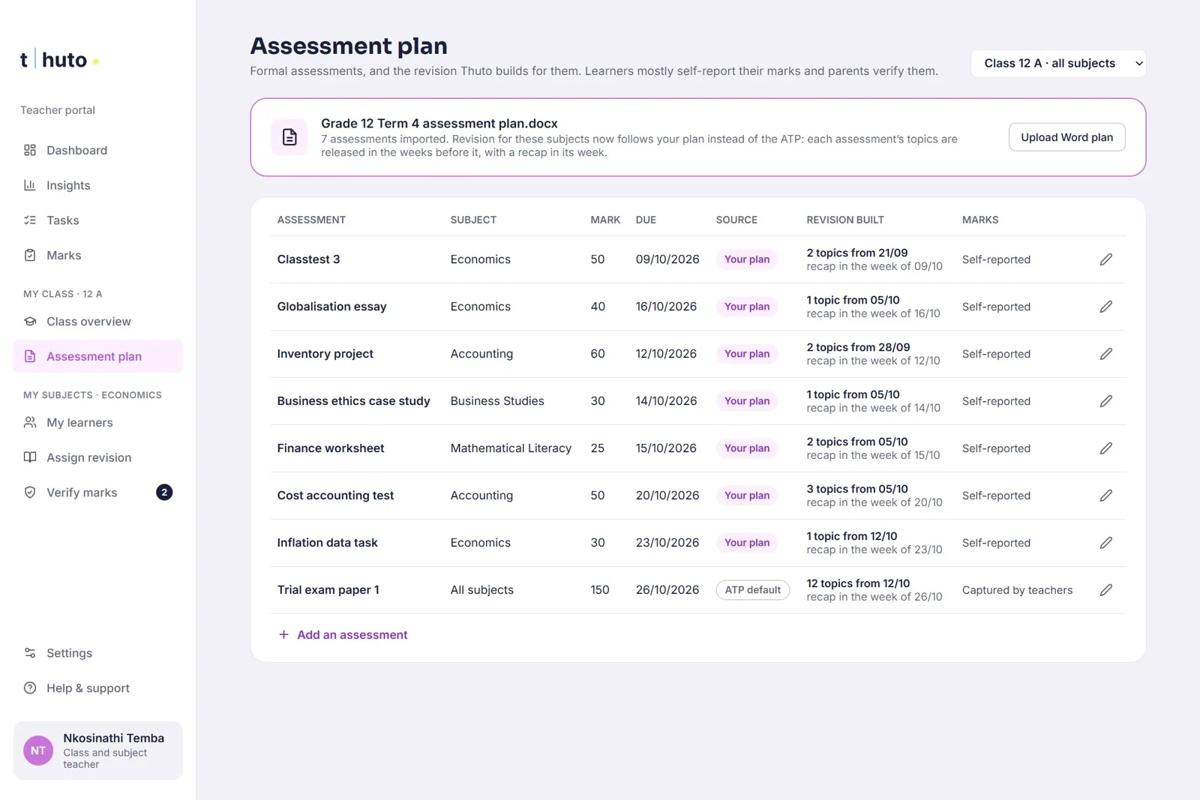Click the My learners people icon

[30, 422]
